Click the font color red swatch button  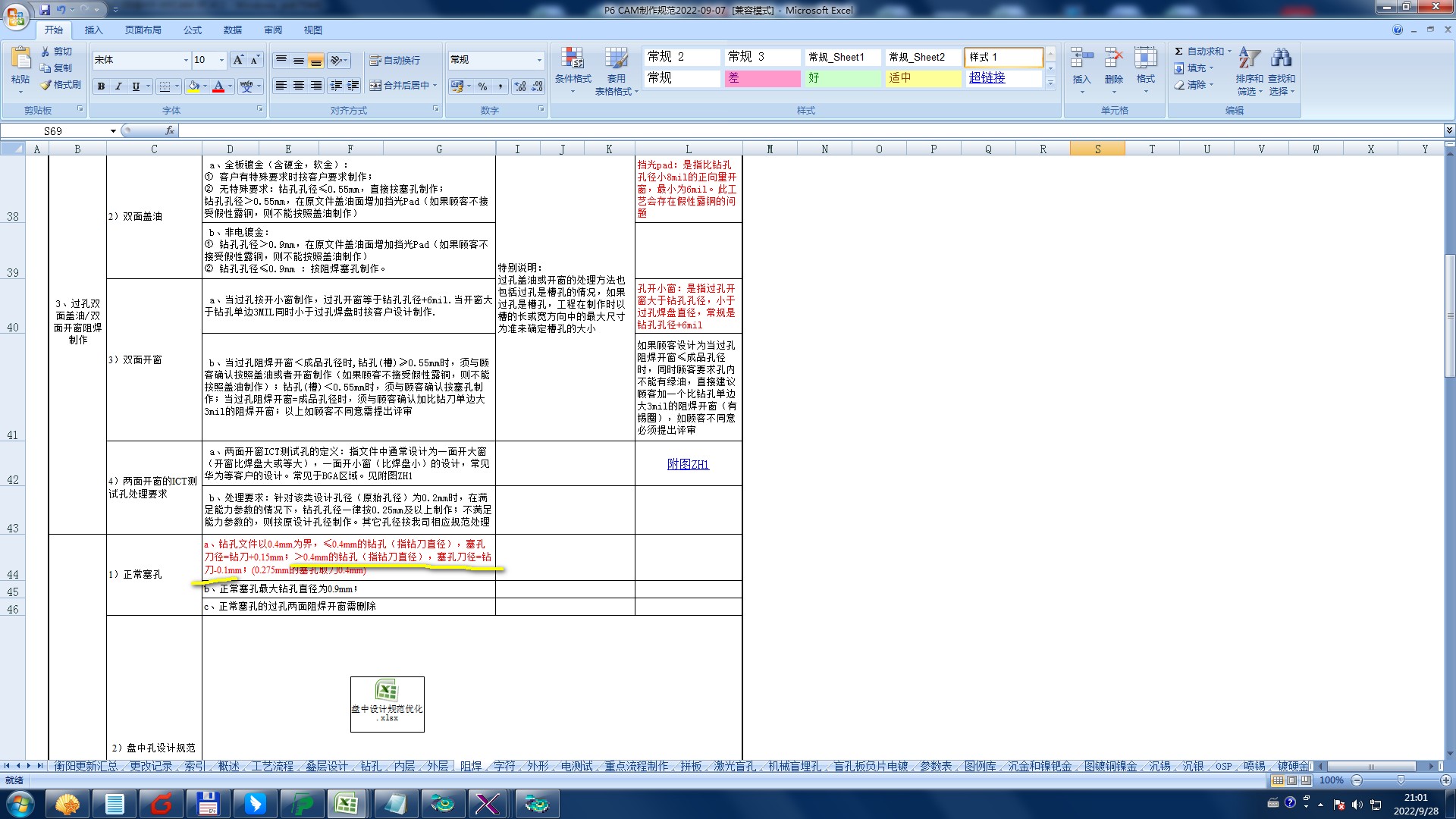218,86
